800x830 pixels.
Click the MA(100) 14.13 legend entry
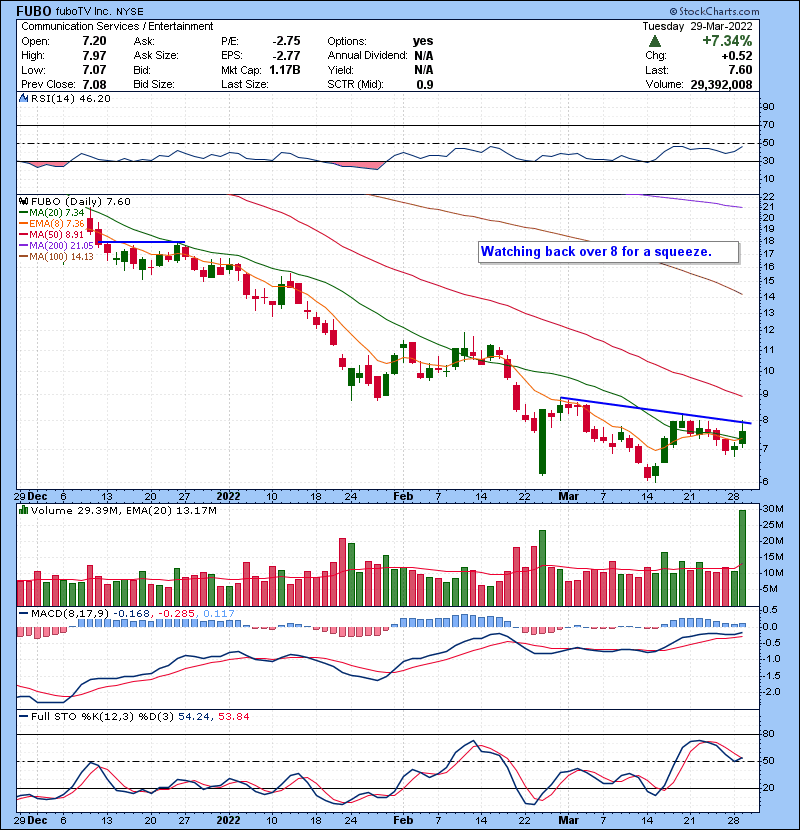pyautogui.click(x=56, y=256)
